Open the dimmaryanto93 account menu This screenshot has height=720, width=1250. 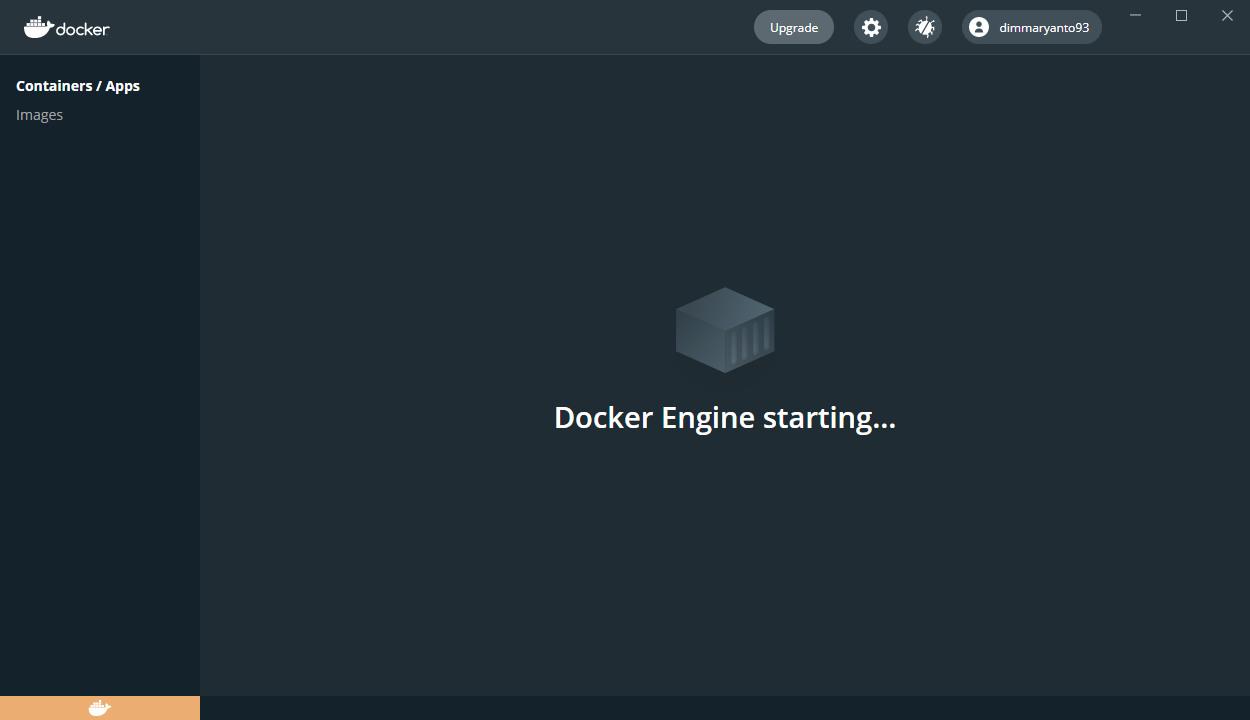1031,27
